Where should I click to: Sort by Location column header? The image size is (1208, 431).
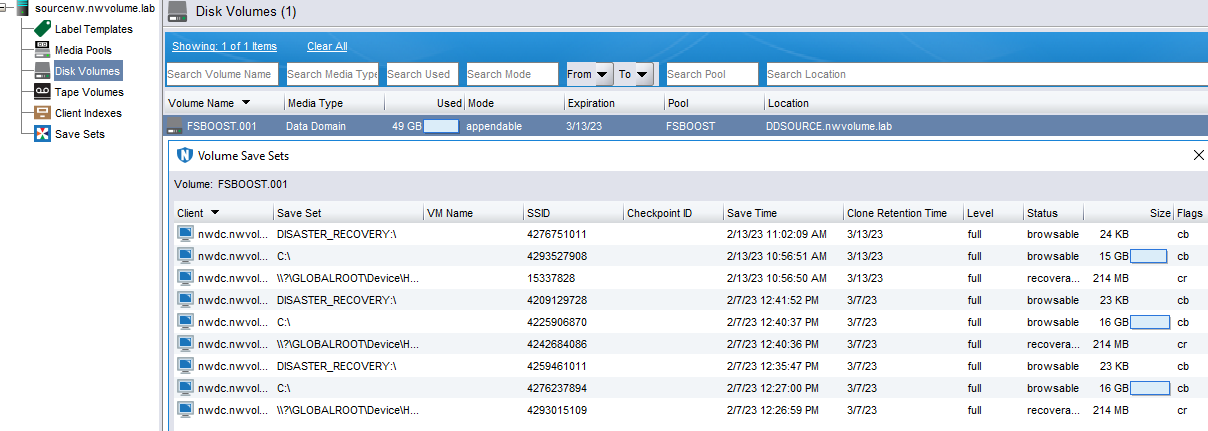point(985,103)
